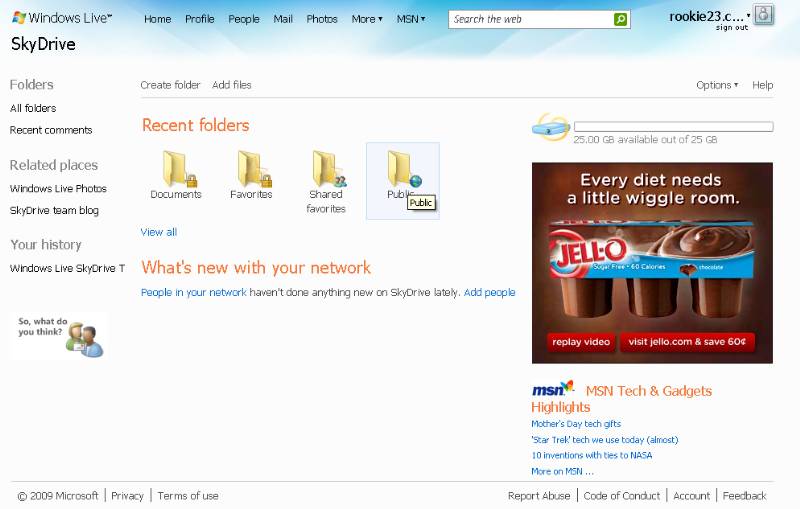Click the Feedback footer link
800x509 pixels.
pyautogui.click(x=744, y=496)
